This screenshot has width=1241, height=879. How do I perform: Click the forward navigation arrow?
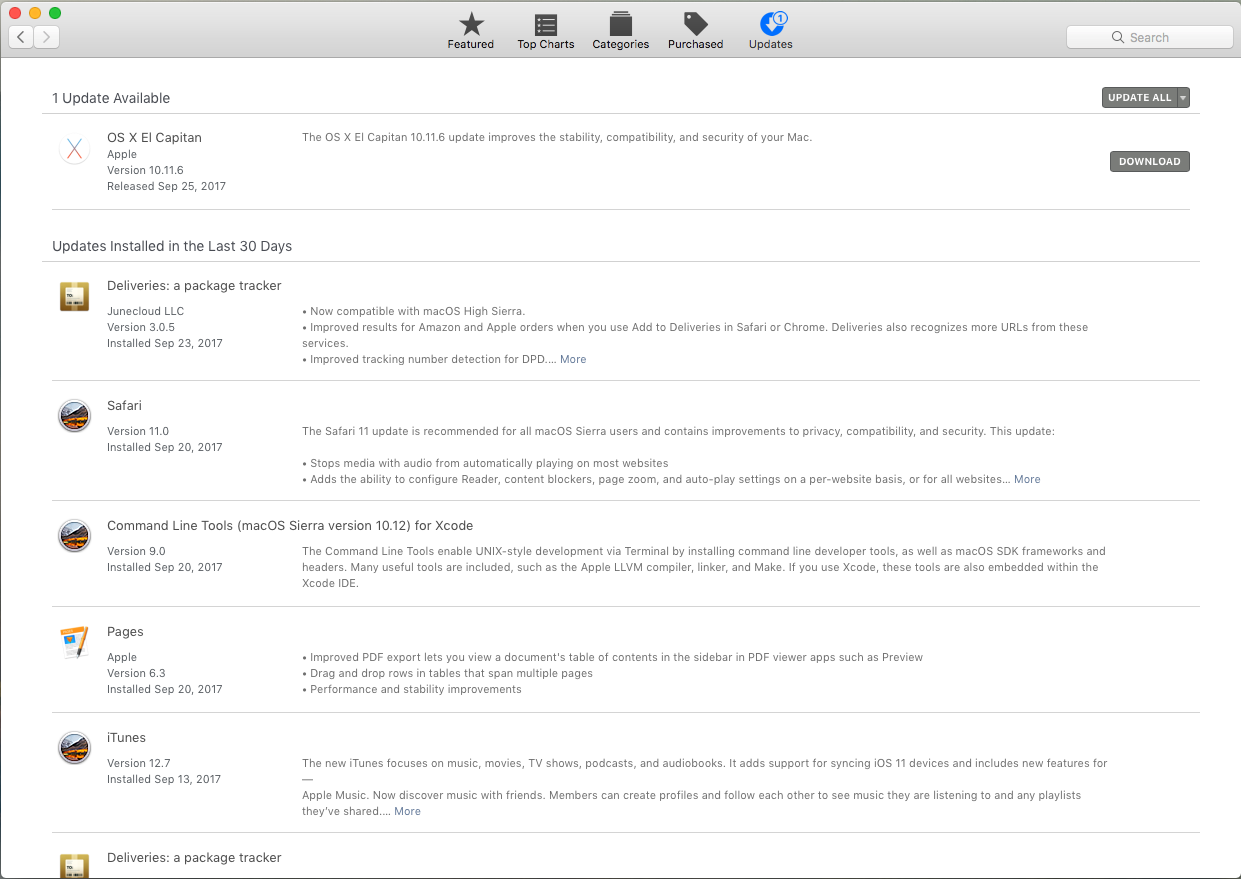47,37
